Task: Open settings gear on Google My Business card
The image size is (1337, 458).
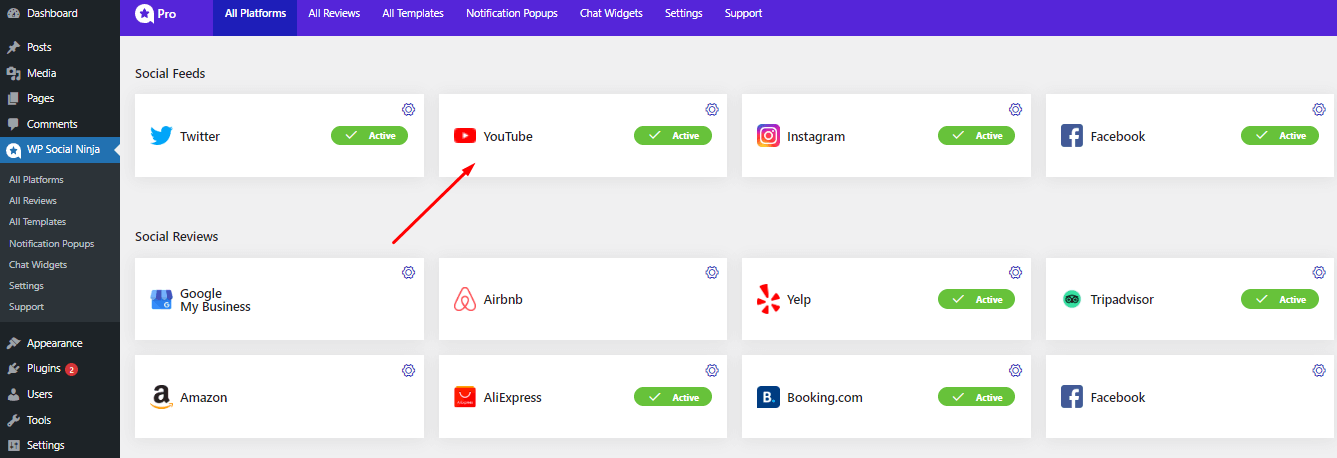Action: [x=408, y=272]
